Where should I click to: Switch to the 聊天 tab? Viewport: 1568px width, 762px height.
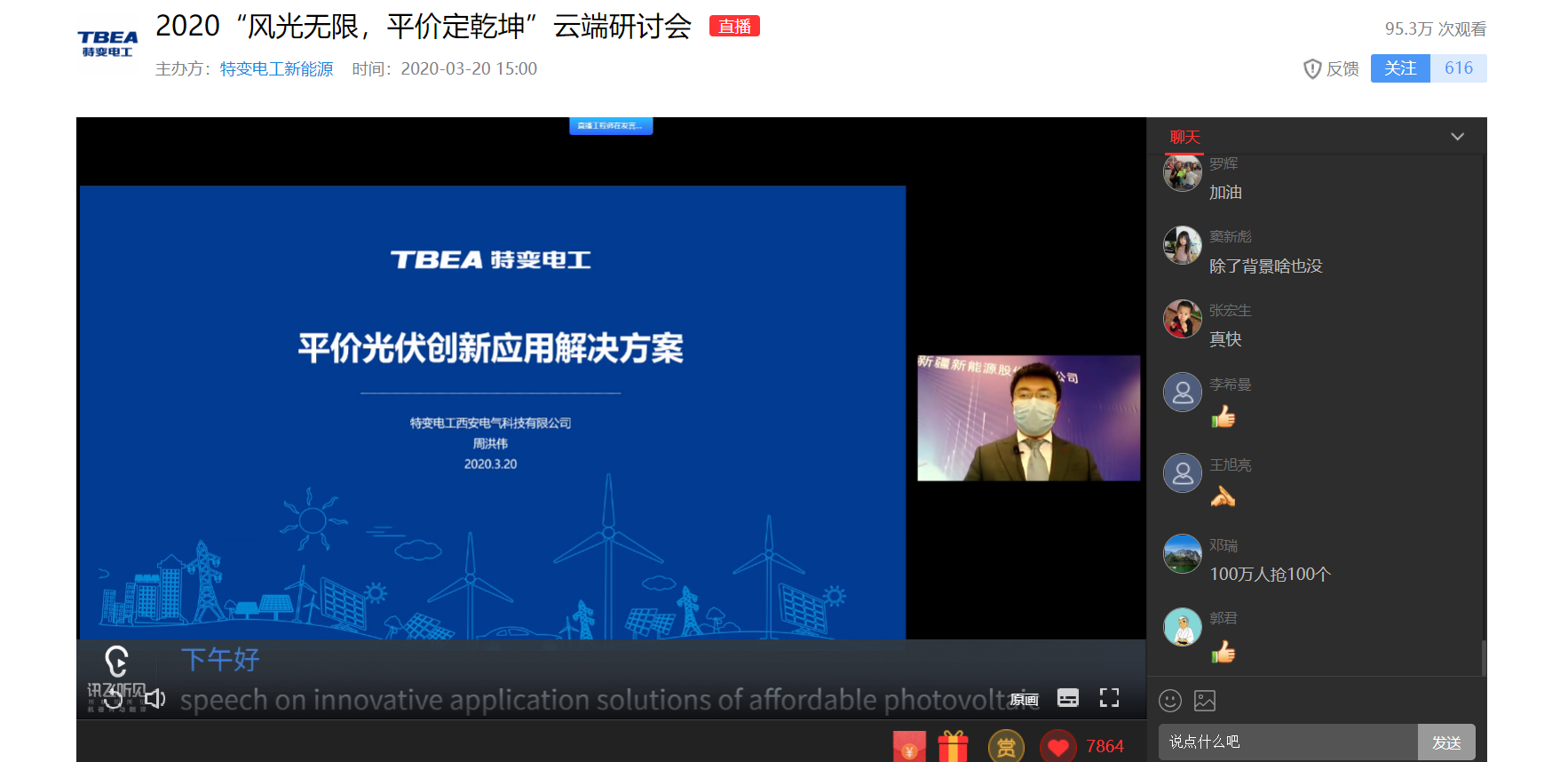tap(1184, 137)
